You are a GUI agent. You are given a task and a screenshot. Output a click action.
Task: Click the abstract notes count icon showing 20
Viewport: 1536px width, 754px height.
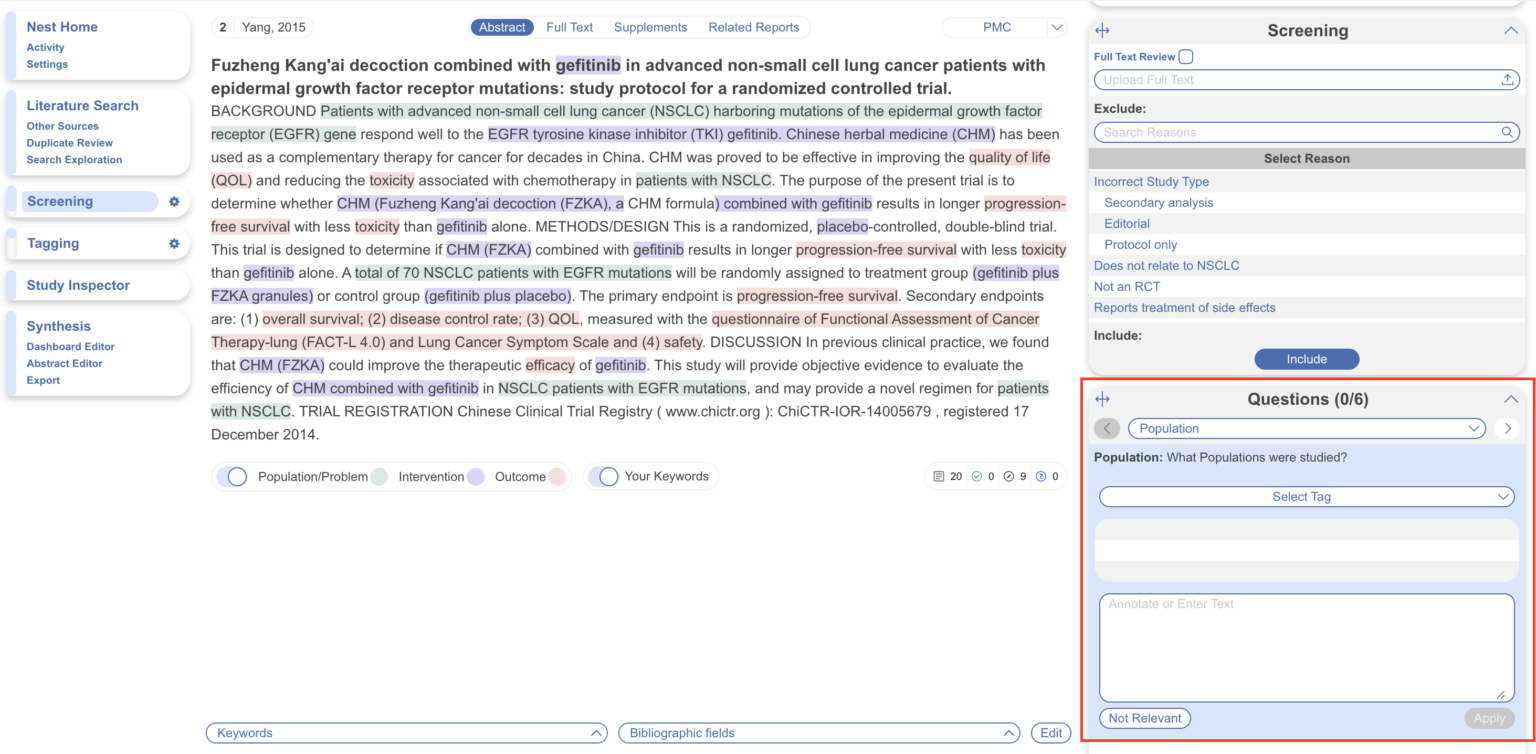pyautogui.click(x=938, y=476)
